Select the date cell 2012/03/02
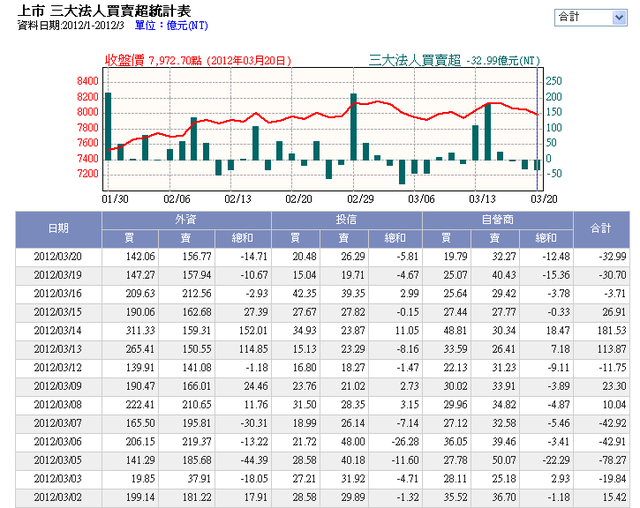640x508 pixels. [58, 497]
